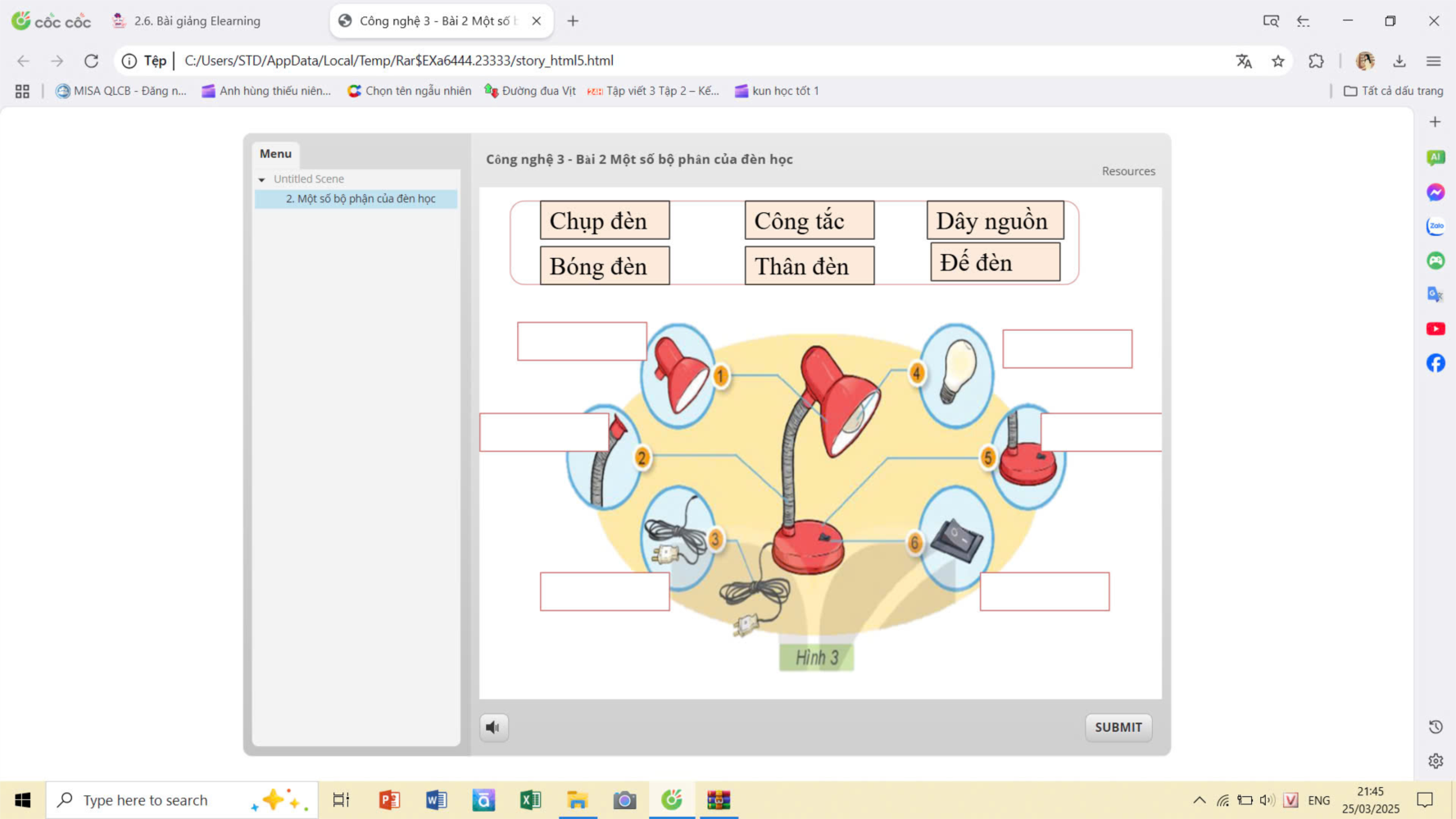Open the Cốc Cốc main menu button
Screen dimensions: 1456x819
[x=1433, y=61]
